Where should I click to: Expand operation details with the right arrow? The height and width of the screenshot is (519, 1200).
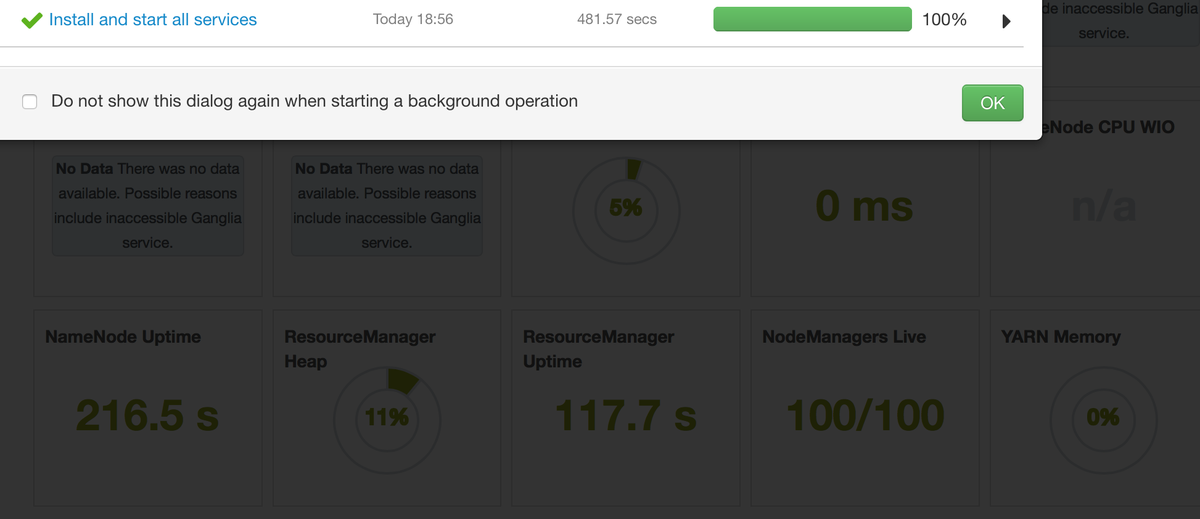tap(1007, 20)
